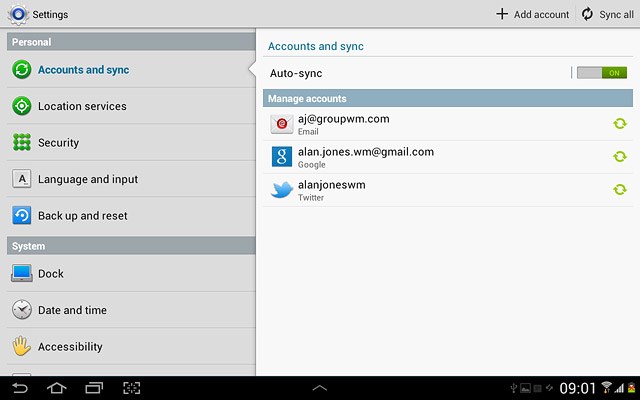Tap the mobile signal strength icon

620,388
